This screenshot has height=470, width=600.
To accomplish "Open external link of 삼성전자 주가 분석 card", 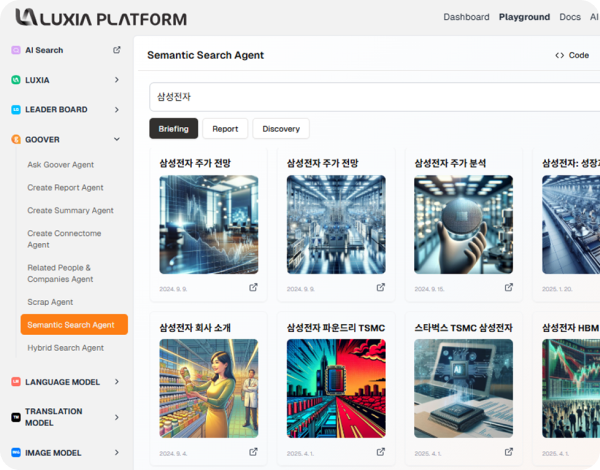I will (x=509, y=287).
